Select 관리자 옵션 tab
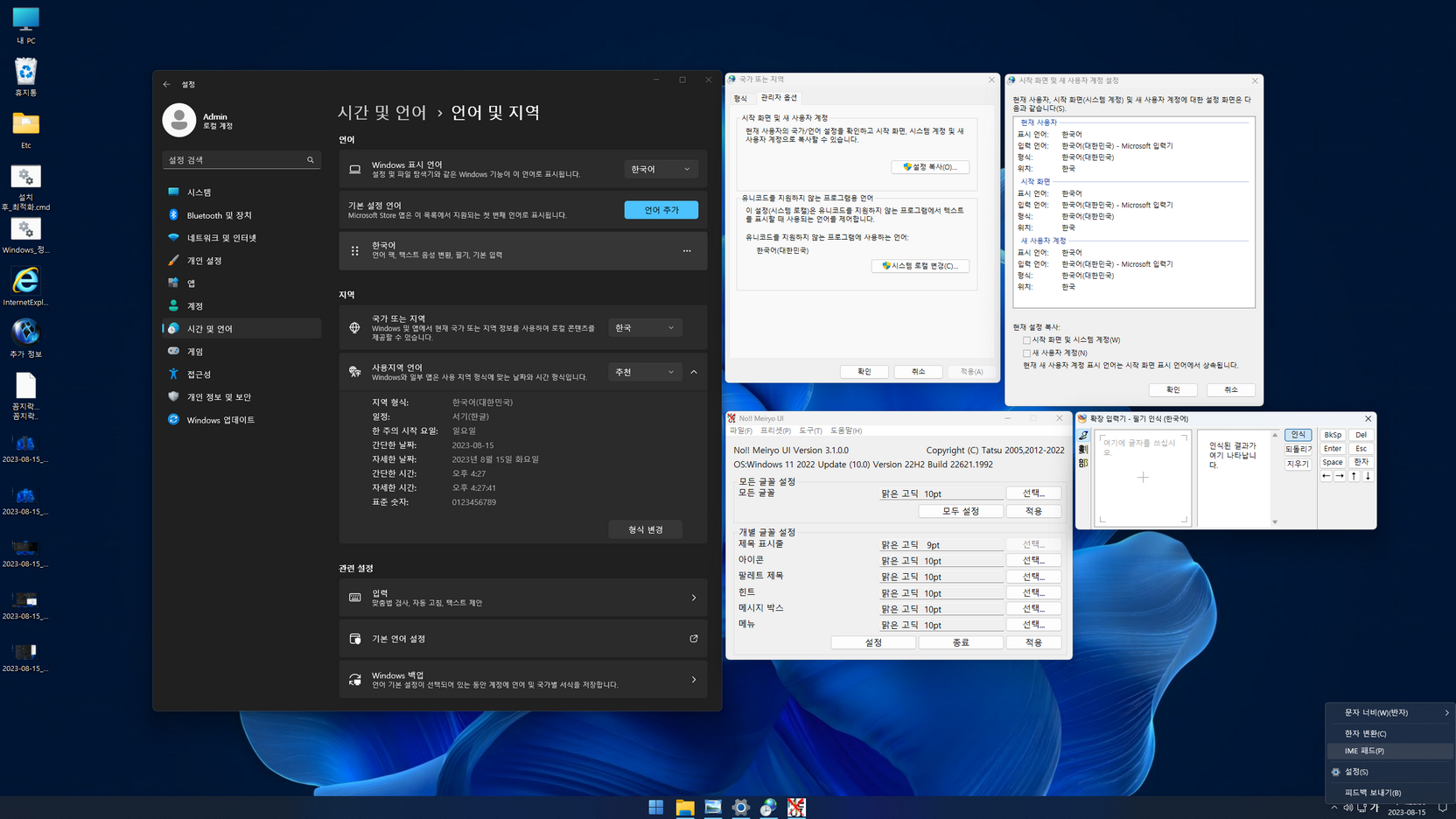 click(x=779, y=97)
